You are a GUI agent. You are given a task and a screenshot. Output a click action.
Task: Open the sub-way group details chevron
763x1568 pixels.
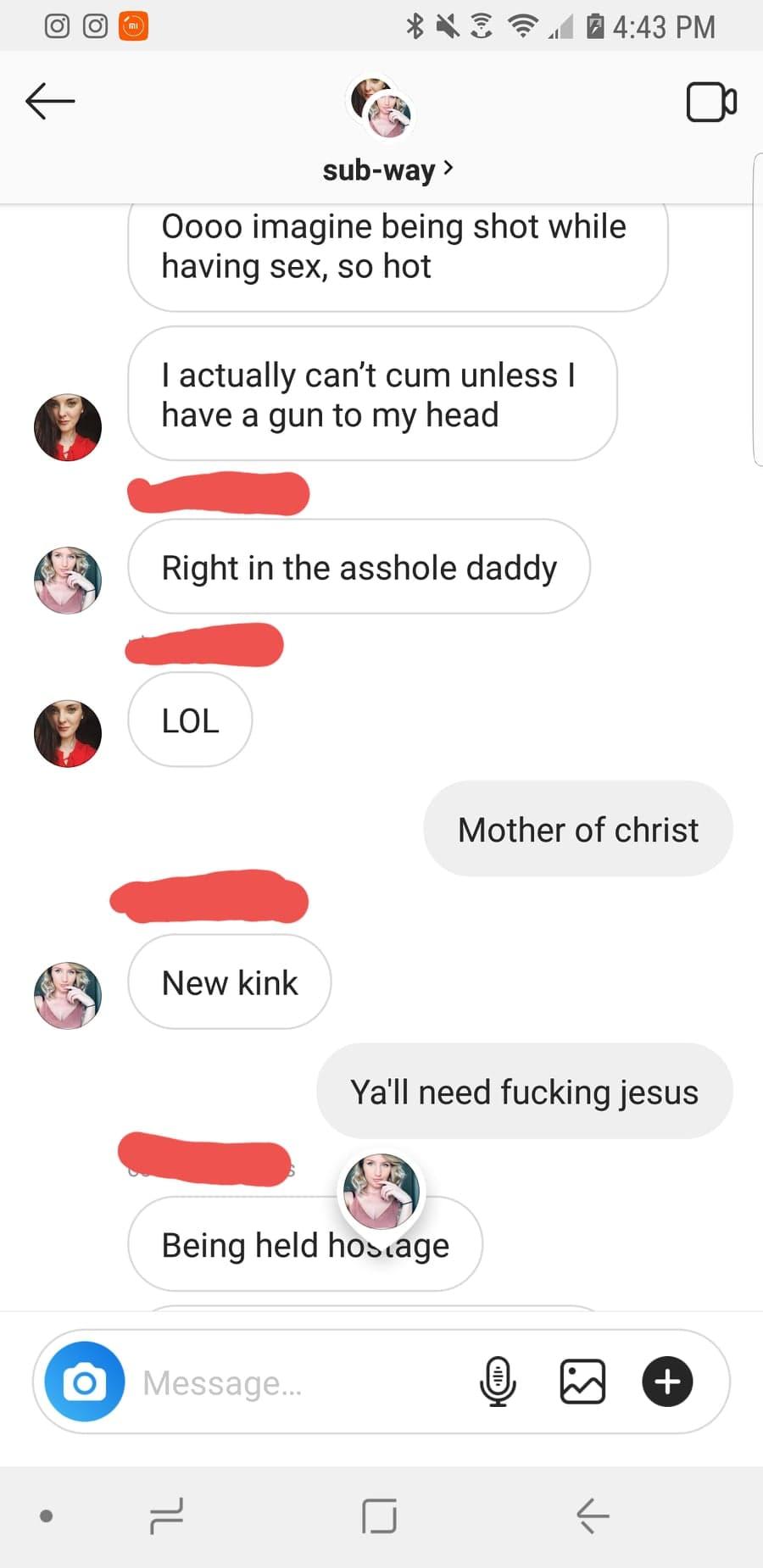[448, 168]
